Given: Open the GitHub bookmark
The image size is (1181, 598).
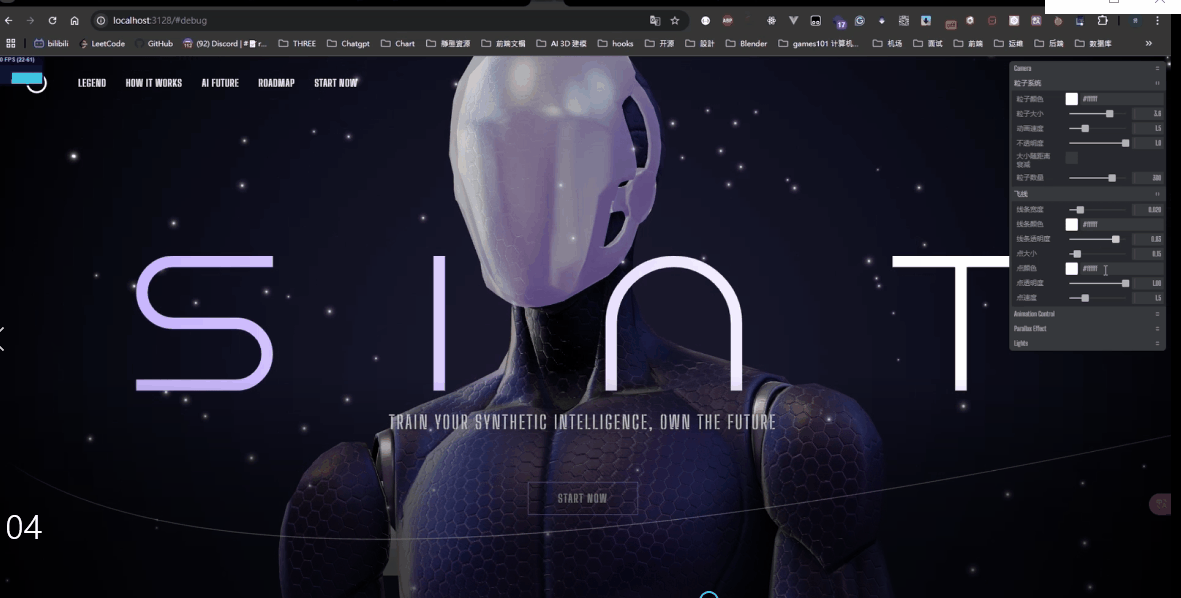Looking at the screenshot, I should [x=154, y=44].
